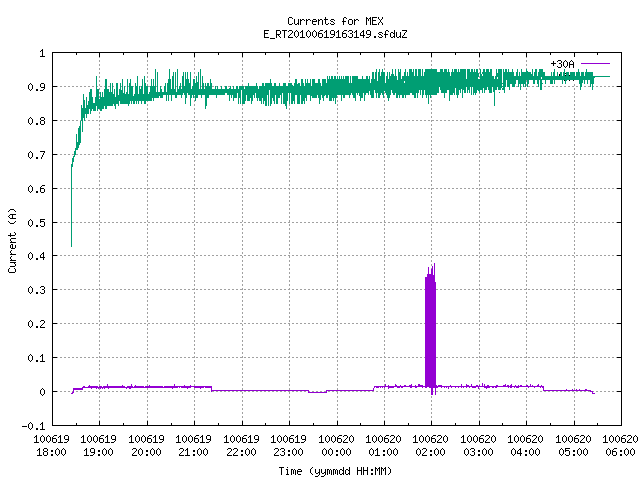This screenshot has width=640, height=480.
Task: Click the chart title "Currents for MEX"
Action: pyautogui.click(x=335, y=21)
